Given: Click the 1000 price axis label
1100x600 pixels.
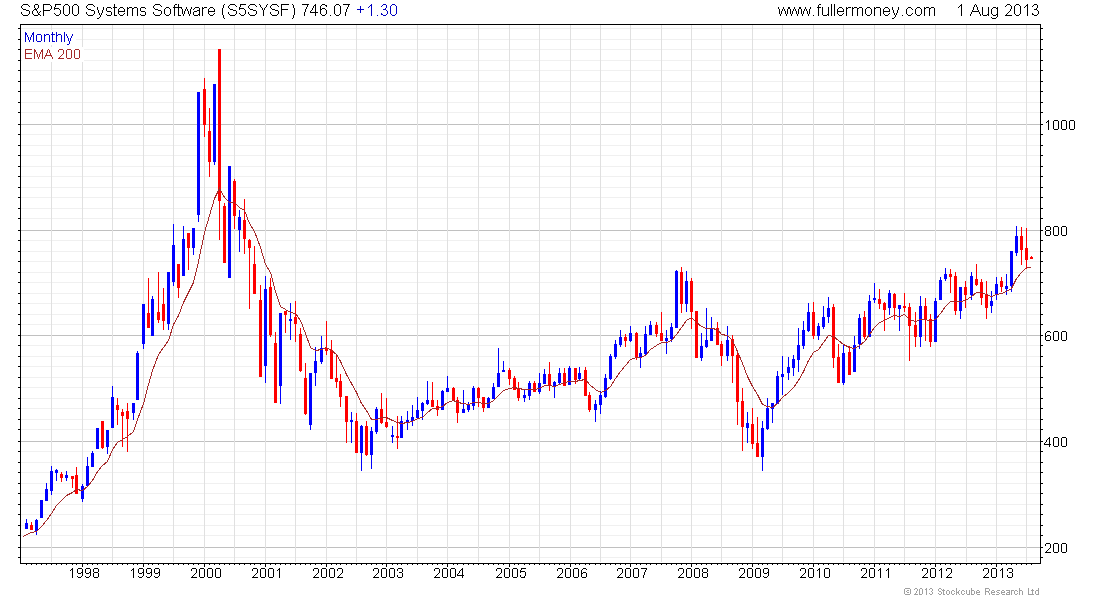Looking at the screenshot, I should pyautogui.click(x=1060, y=125).
